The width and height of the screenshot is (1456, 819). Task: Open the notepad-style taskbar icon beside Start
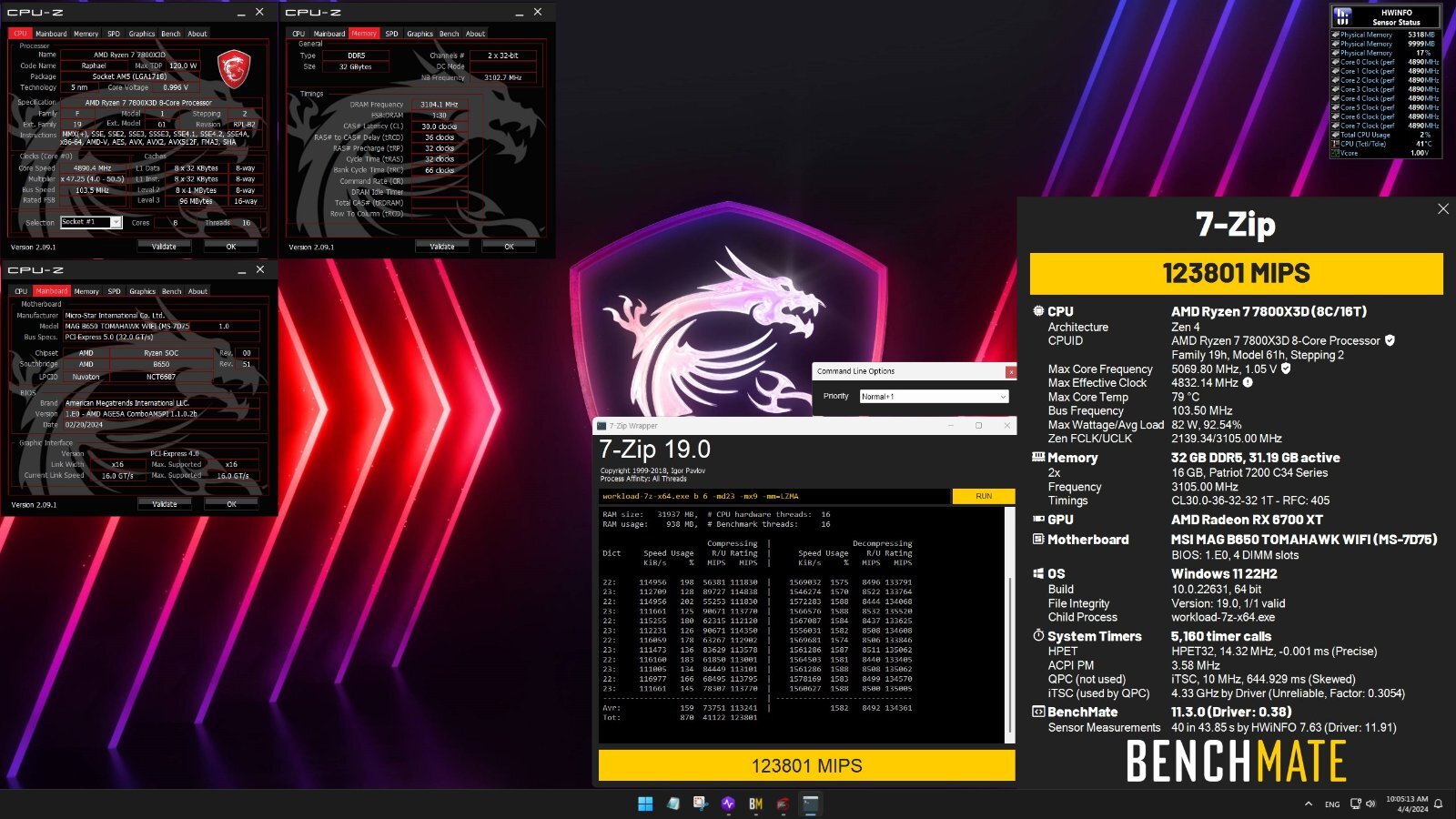673,804
